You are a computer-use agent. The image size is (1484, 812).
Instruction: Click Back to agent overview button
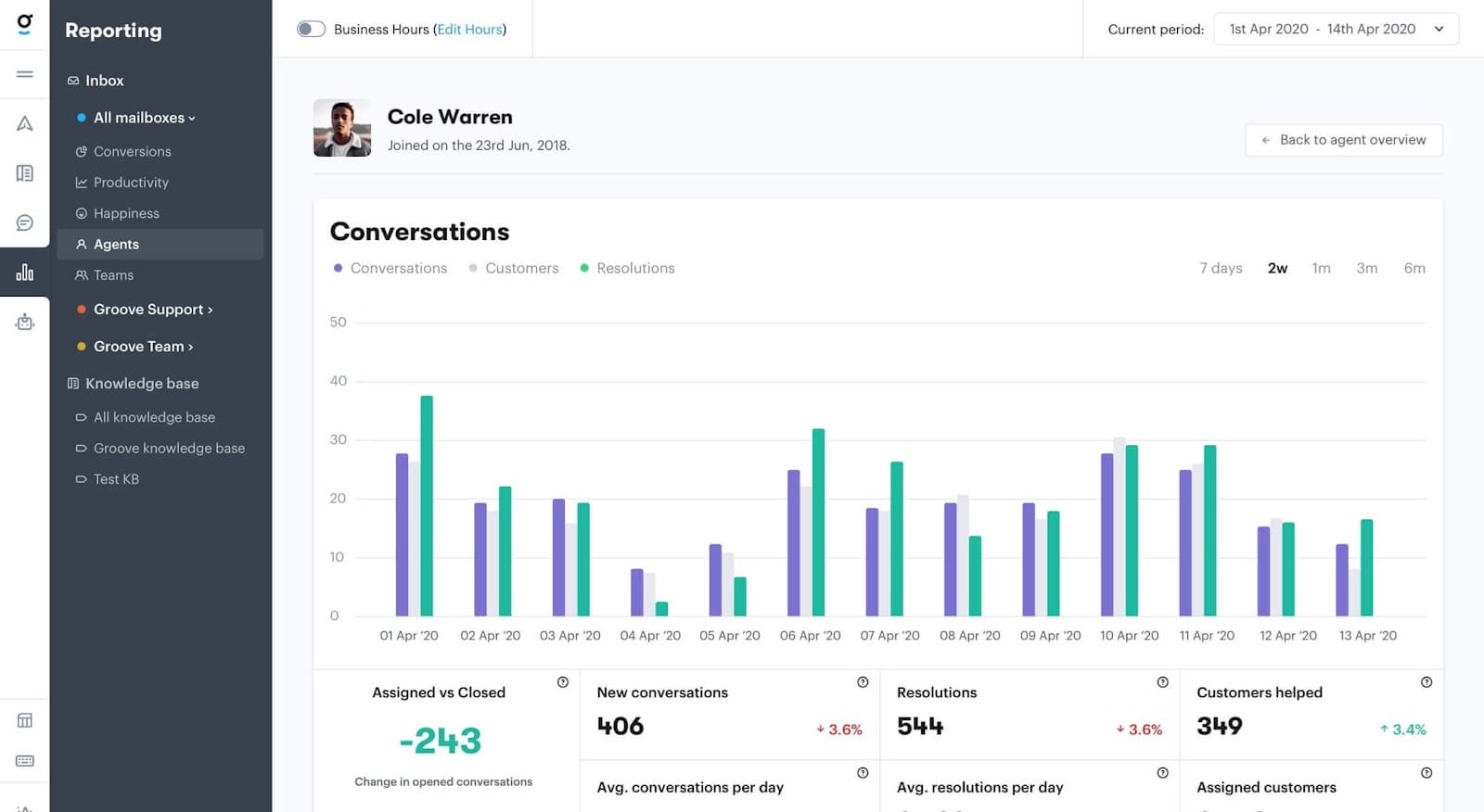[1343, 140]
